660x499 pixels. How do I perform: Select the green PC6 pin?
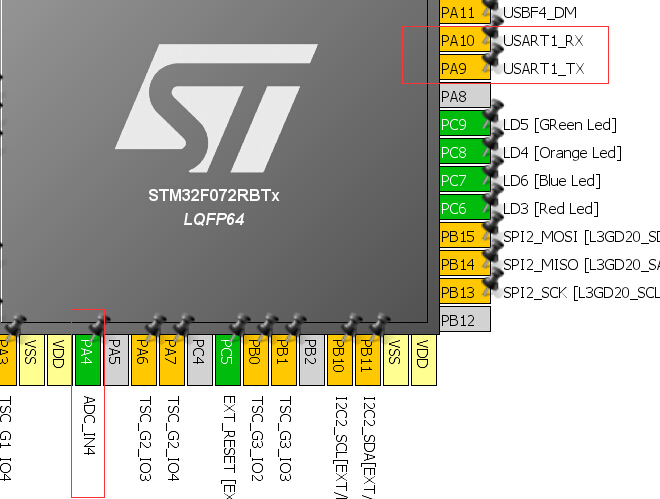click(x=465, y=208)
